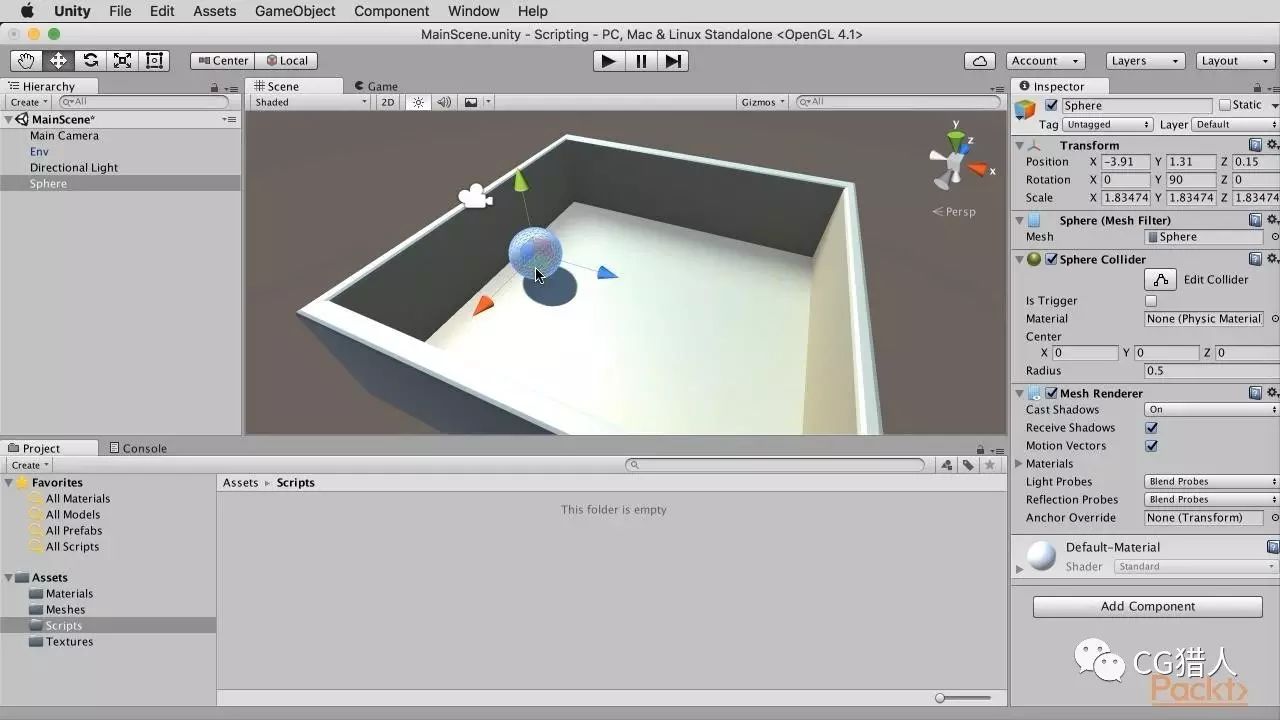Expand the Materials property
The width and height of the screenshot is (1280, 720).
1019,464
